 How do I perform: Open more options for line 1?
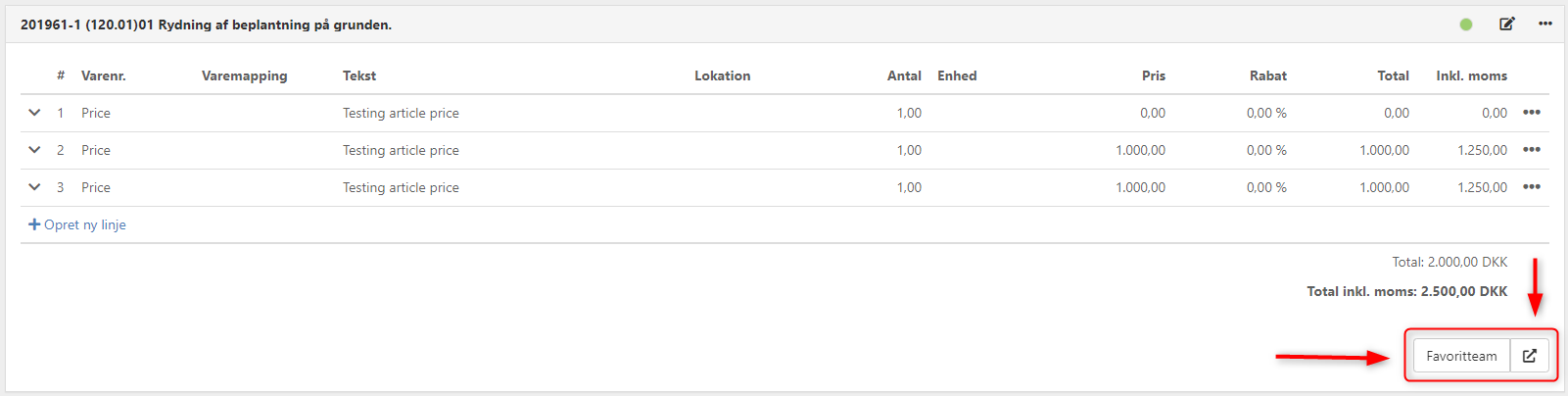point(1532,113)
